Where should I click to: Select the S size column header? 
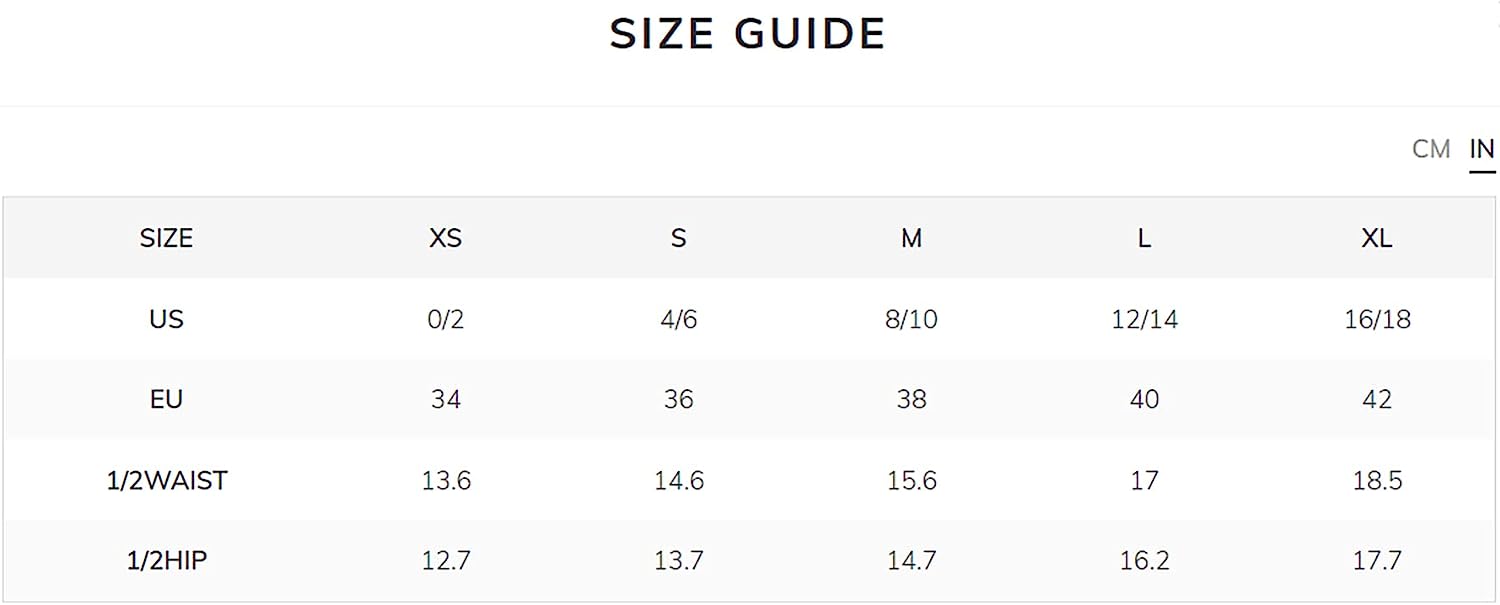click(x=679, y=238)
